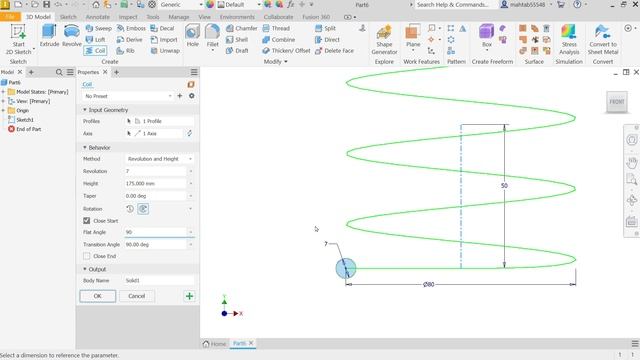Collapse the Behavior section
Image resolution: width=640 pixels, height=360 pixels.
tap(85, 147)
